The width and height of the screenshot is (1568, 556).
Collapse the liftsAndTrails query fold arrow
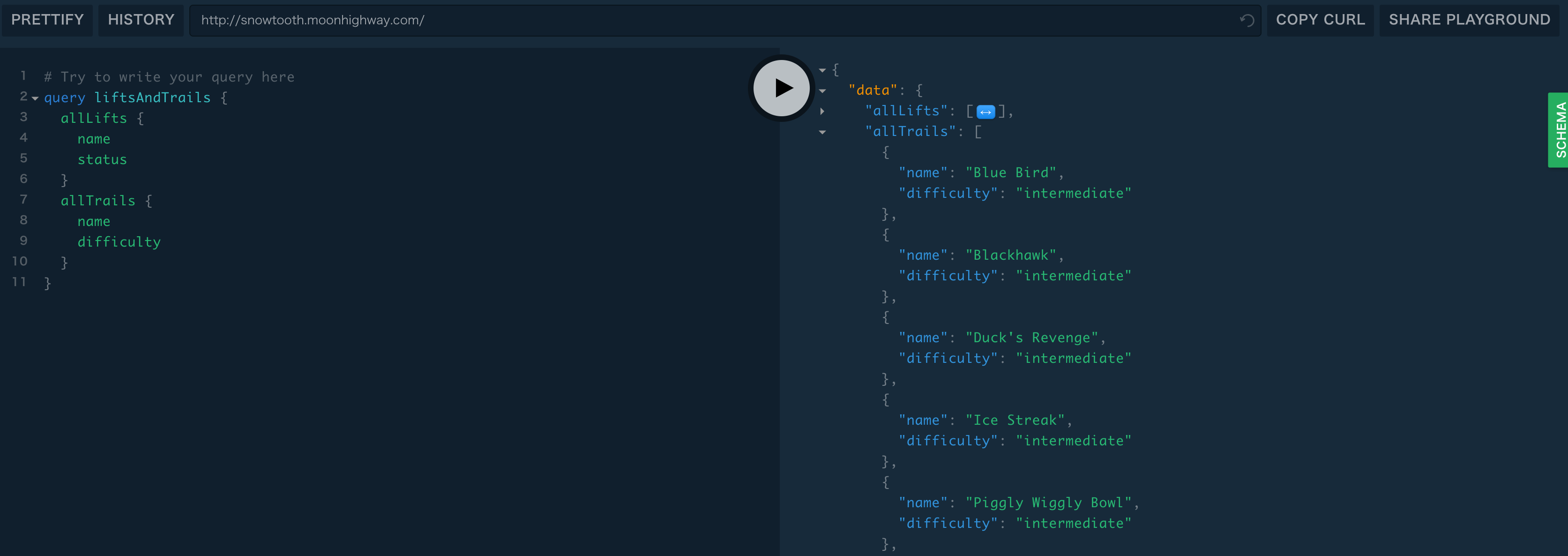(x=35, y=98)
